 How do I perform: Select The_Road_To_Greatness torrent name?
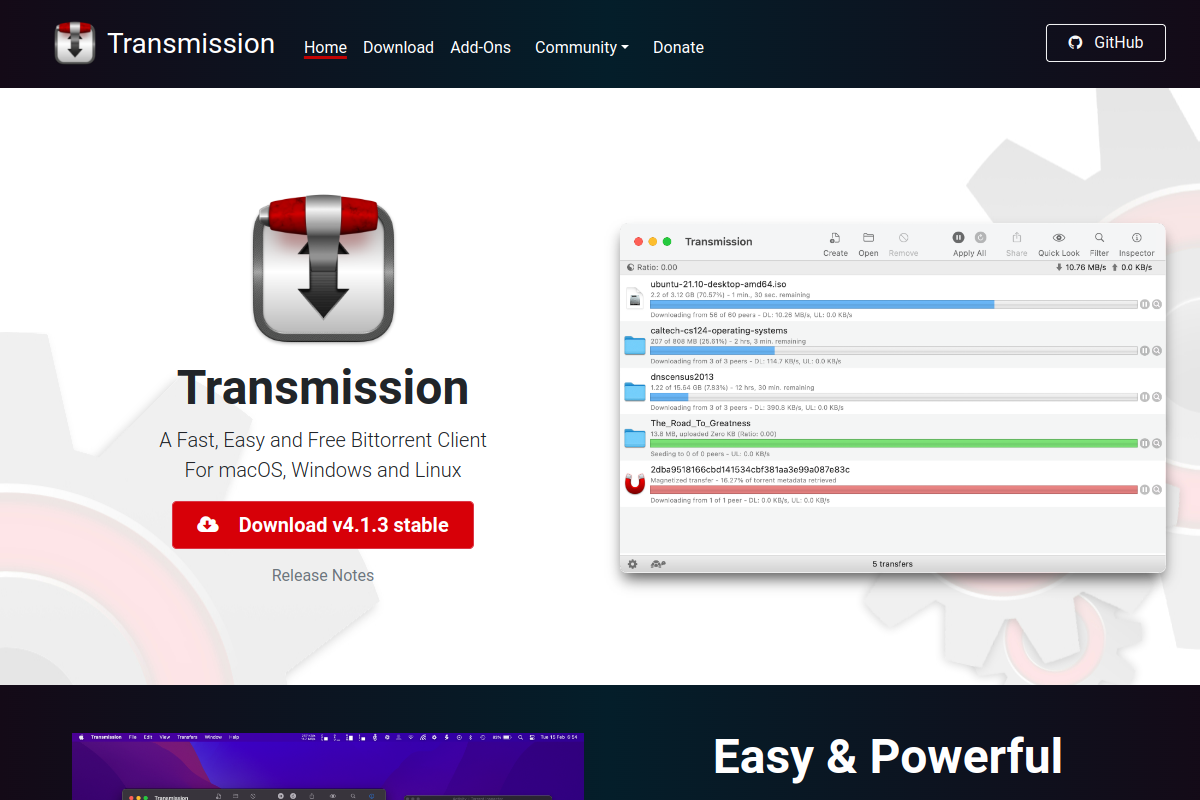[x=700, y=423]
